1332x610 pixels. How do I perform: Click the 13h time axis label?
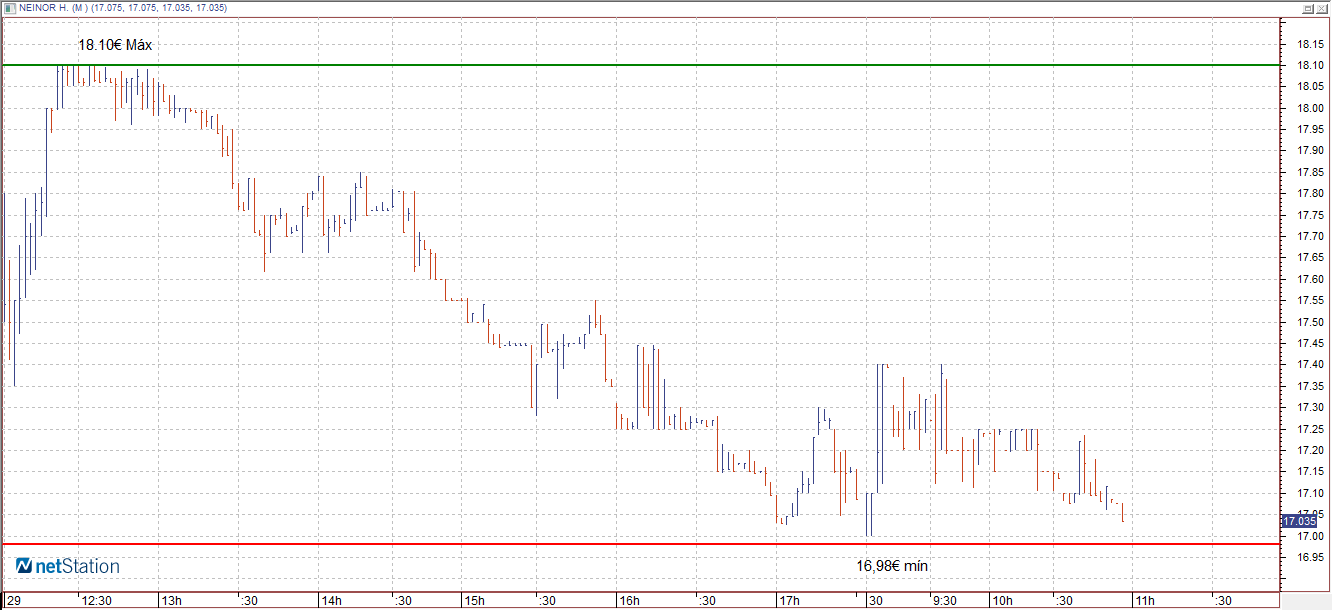pyautogui.click(x=172, y=601)
